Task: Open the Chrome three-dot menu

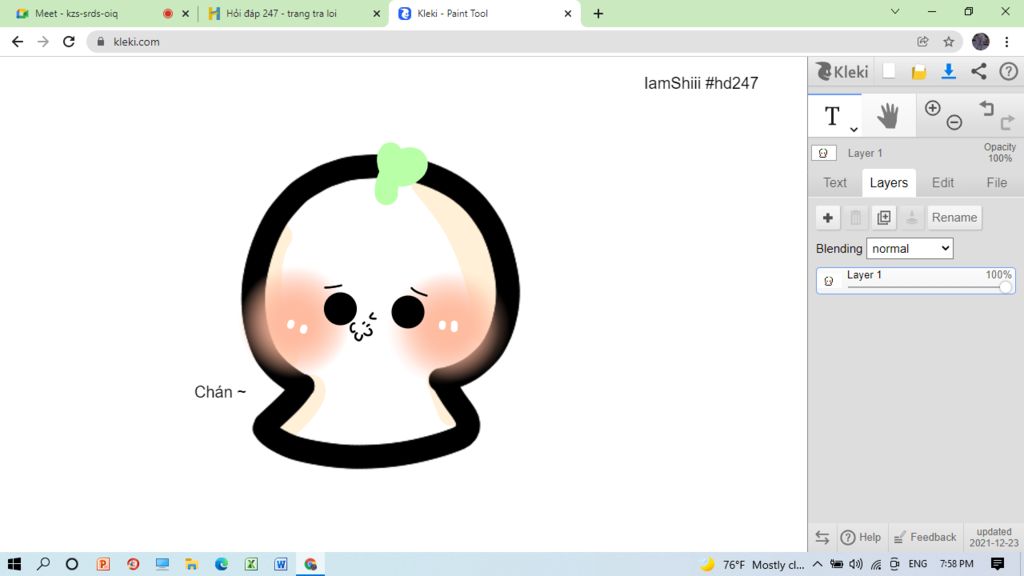Action: point(1006,41)
